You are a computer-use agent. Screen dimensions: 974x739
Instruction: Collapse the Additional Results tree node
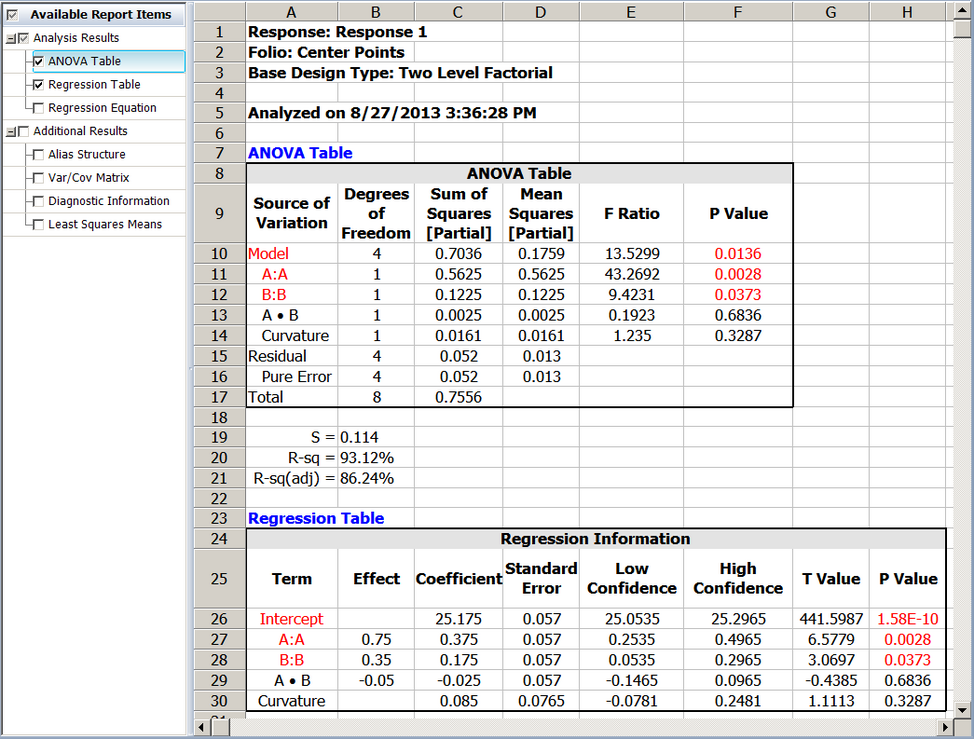pyautogui.click(x=11, y=132)
